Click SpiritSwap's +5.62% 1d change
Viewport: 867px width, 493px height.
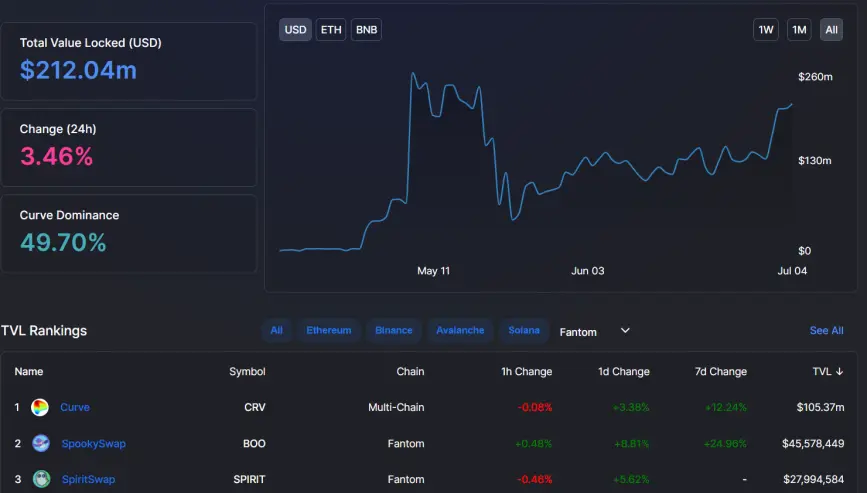tap(631, 479)
